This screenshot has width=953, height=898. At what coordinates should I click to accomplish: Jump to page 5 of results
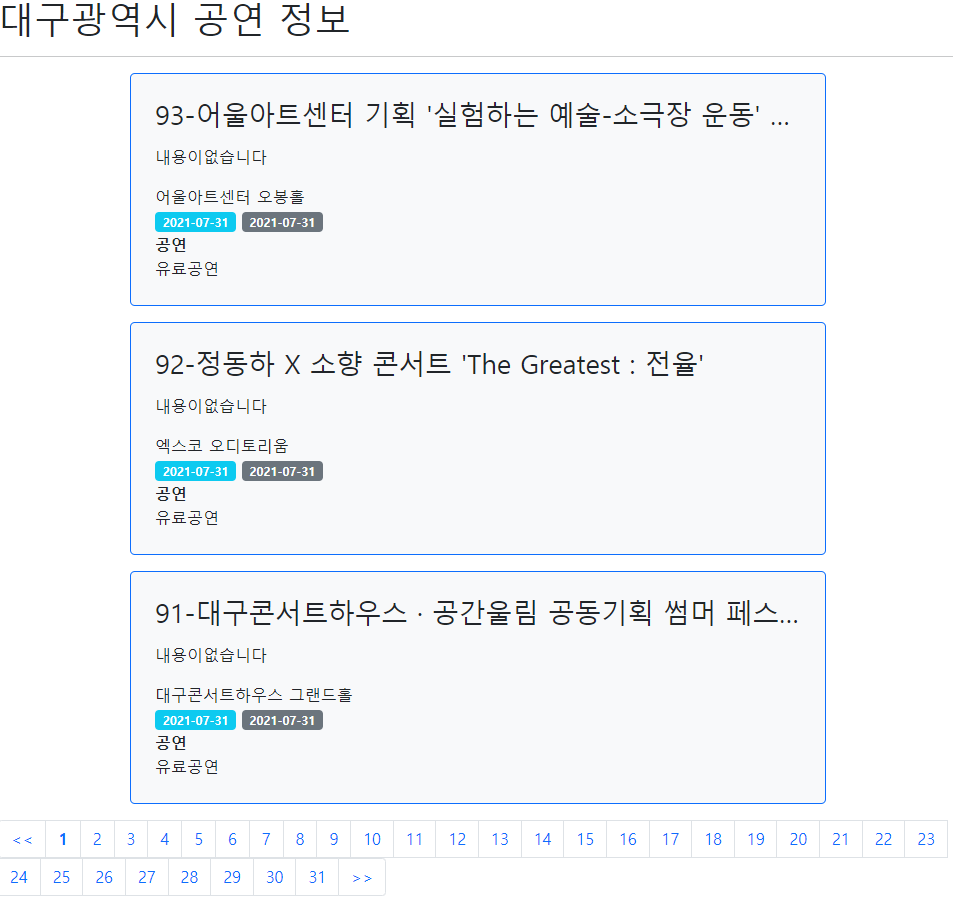198,839
